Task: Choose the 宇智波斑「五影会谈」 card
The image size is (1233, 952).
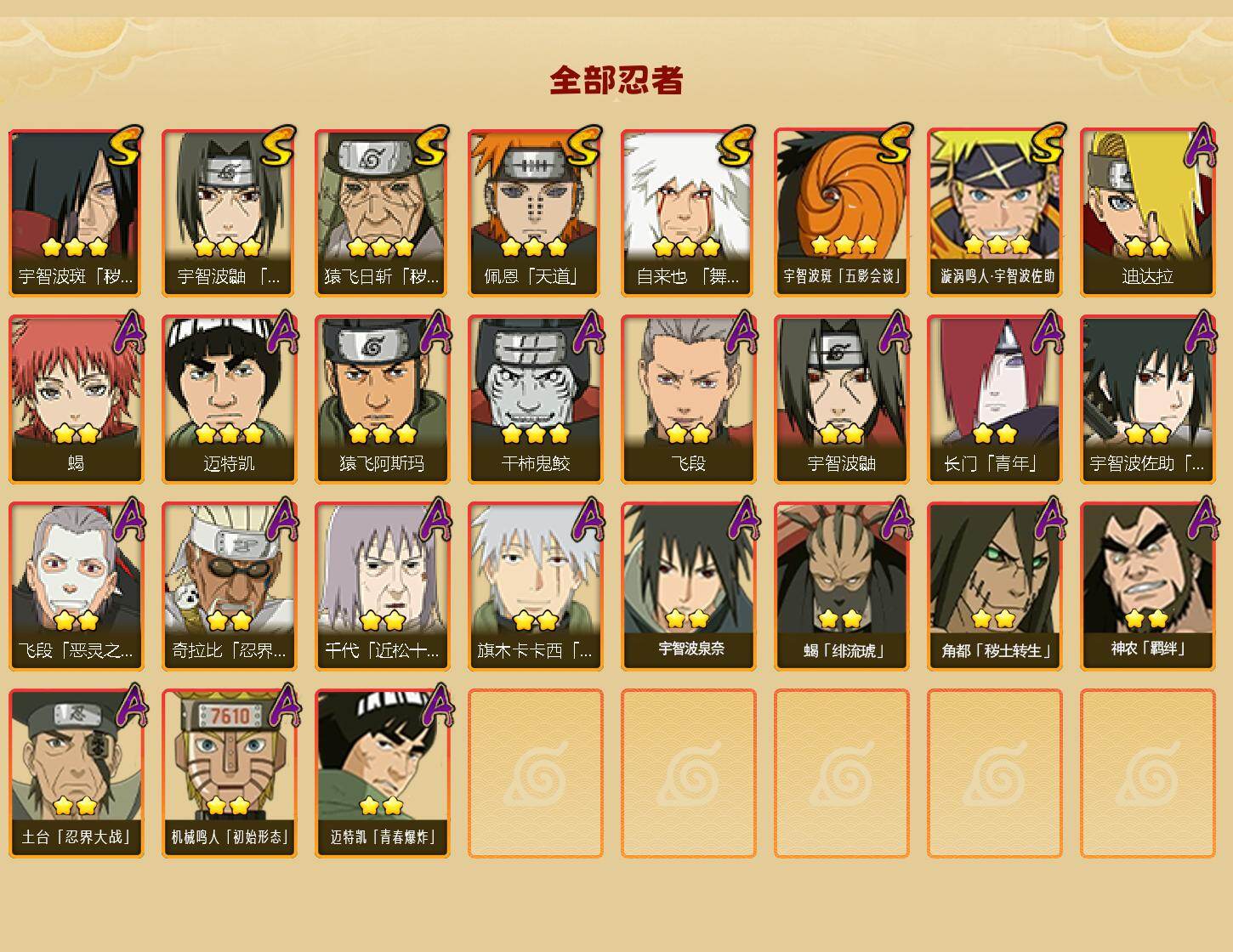Action: [841, 212]
